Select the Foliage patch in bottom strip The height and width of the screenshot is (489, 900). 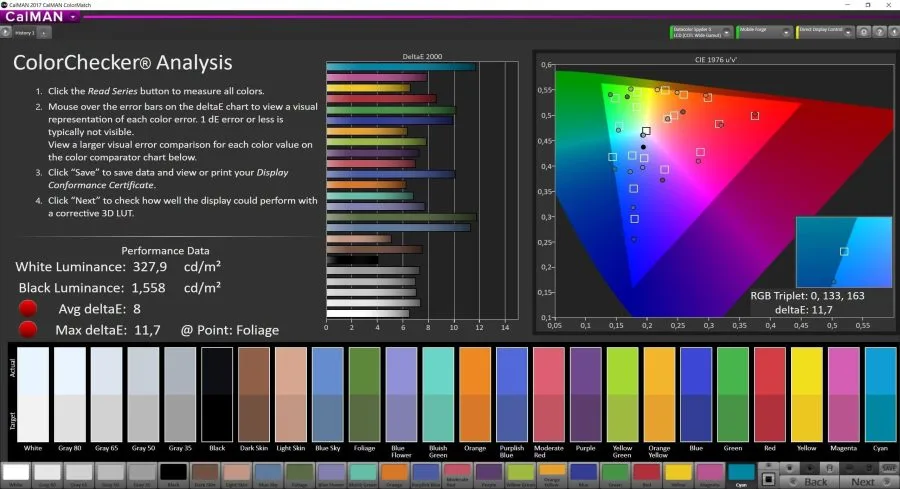pos(300,474)
